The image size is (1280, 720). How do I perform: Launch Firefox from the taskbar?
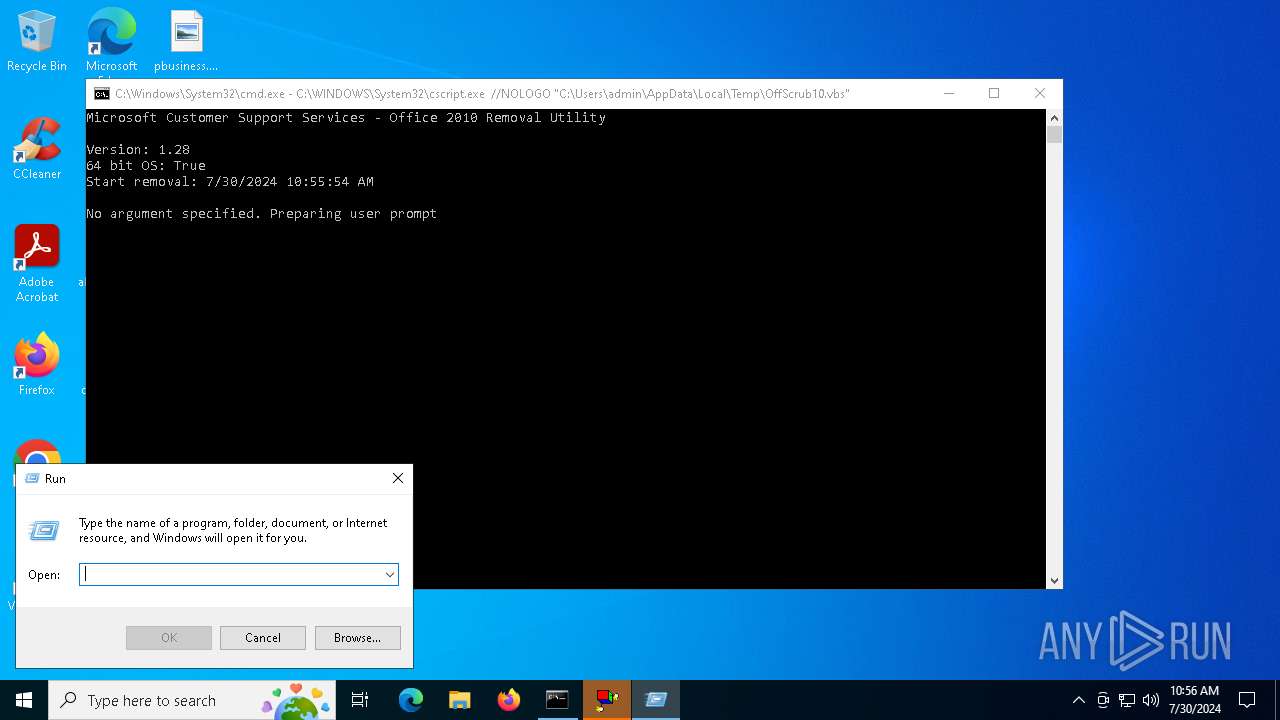coord(509,700)
